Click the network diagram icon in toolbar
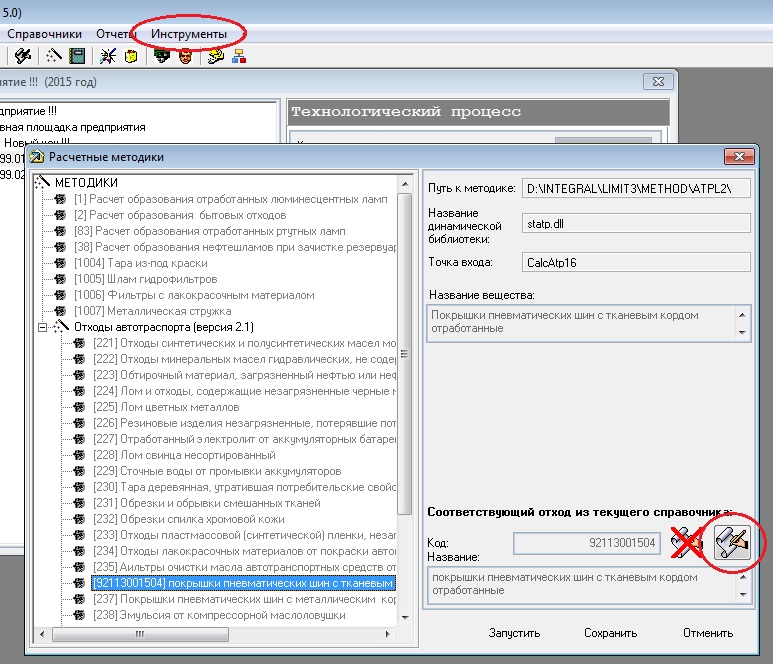Image resolution: width=773 pixels, height=664 pixels. tap(239, 57)
